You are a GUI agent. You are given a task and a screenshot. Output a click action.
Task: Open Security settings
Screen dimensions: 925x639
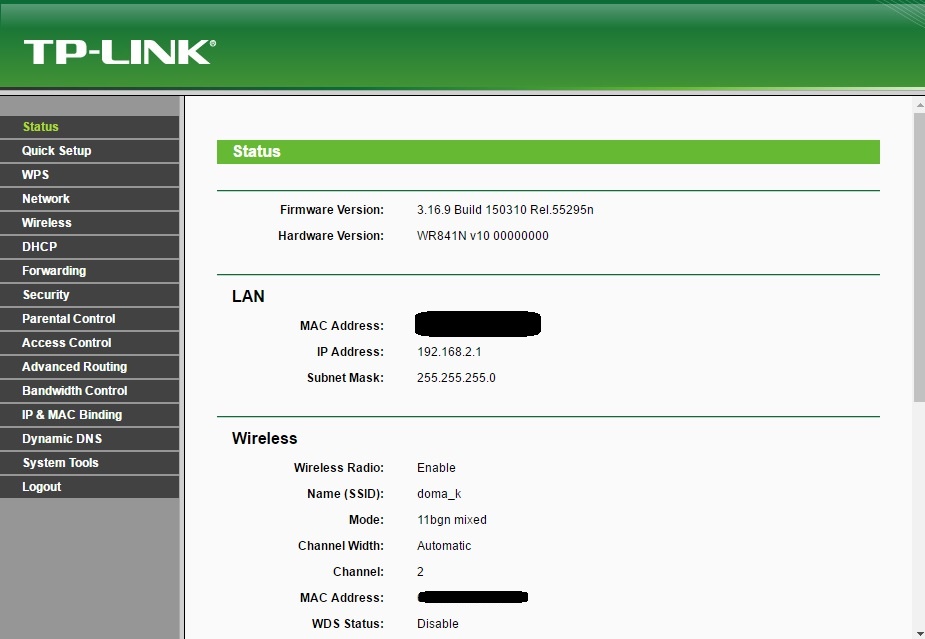point(89,295)
